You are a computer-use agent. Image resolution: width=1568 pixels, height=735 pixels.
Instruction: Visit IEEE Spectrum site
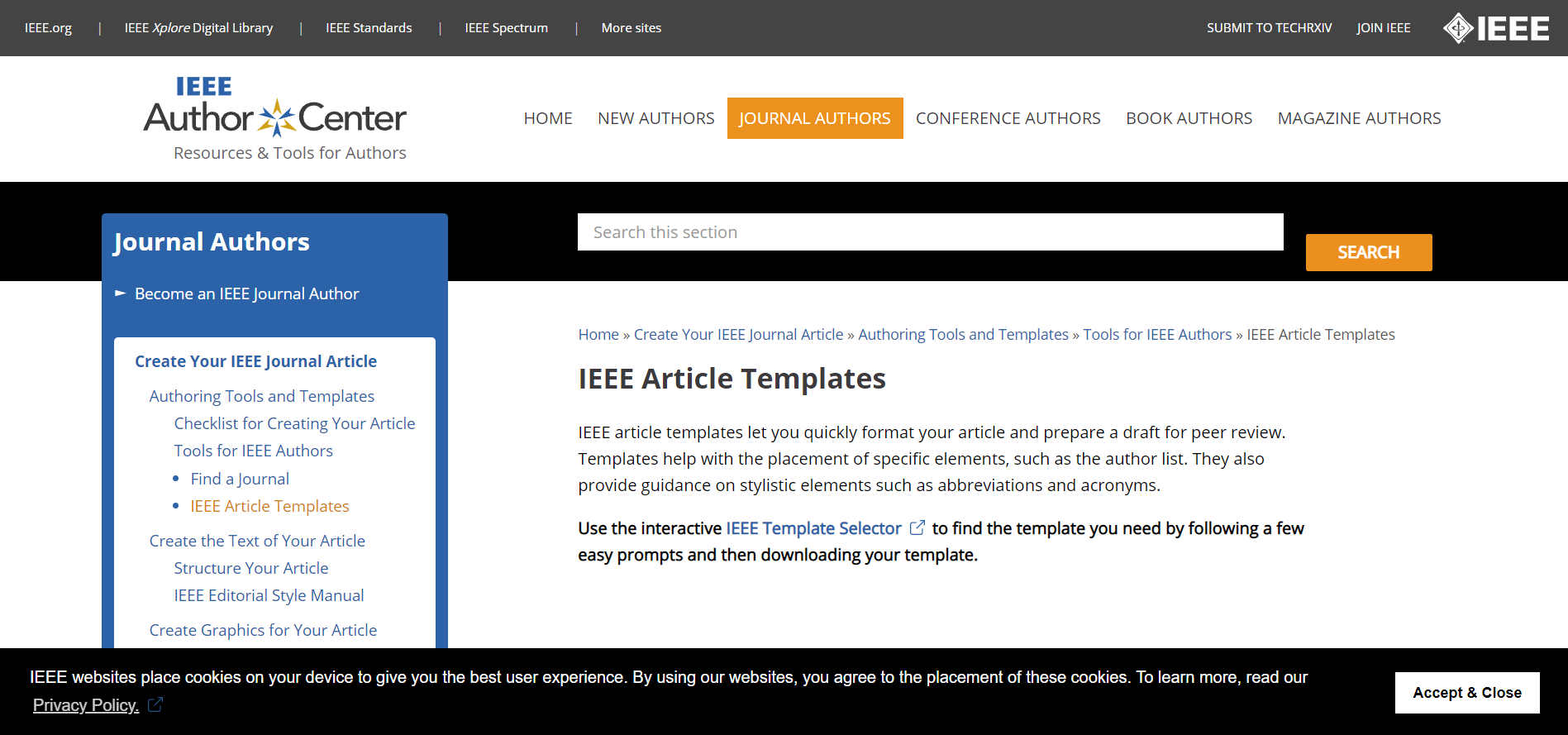(x=506, y=28)
